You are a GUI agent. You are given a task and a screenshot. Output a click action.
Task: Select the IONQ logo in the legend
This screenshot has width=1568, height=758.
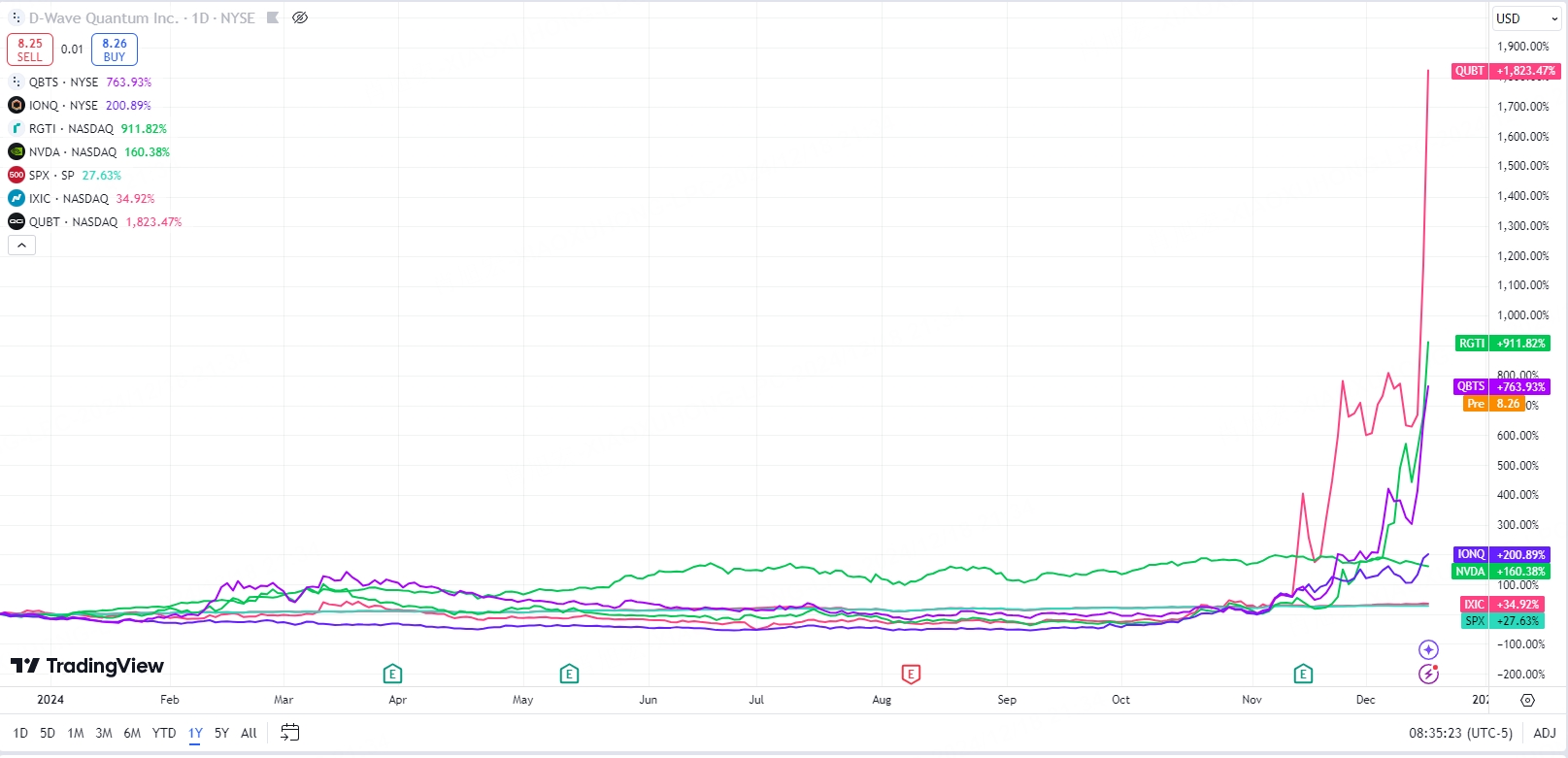coord(17,105)
